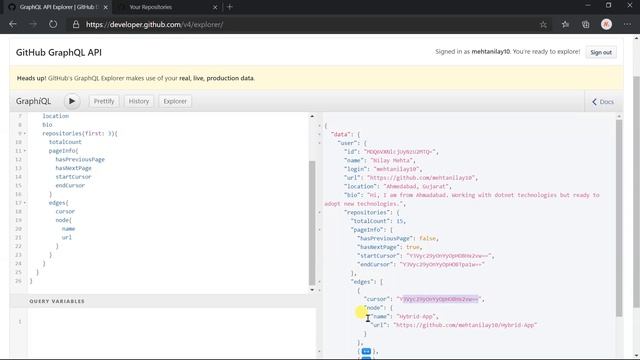Reload the current page

point(53,24)
